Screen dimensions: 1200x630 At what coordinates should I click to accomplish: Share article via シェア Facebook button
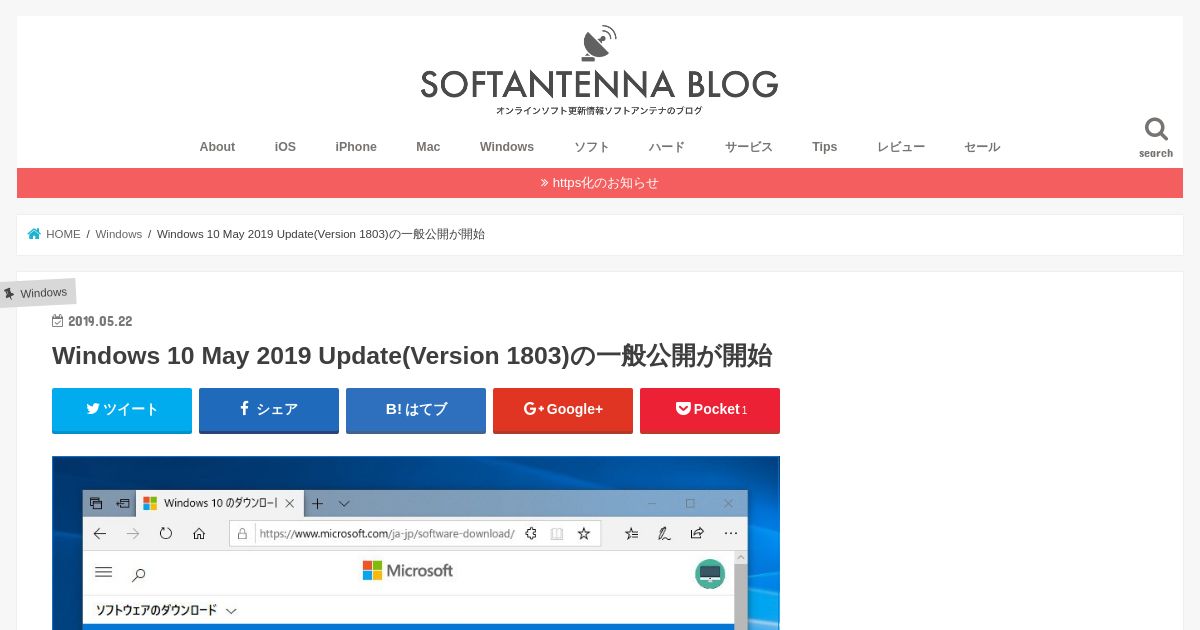(269, 410)
